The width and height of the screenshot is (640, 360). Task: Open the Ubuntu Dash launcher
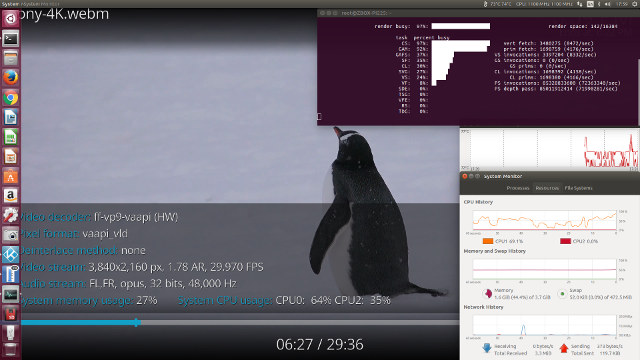point(10,18)
